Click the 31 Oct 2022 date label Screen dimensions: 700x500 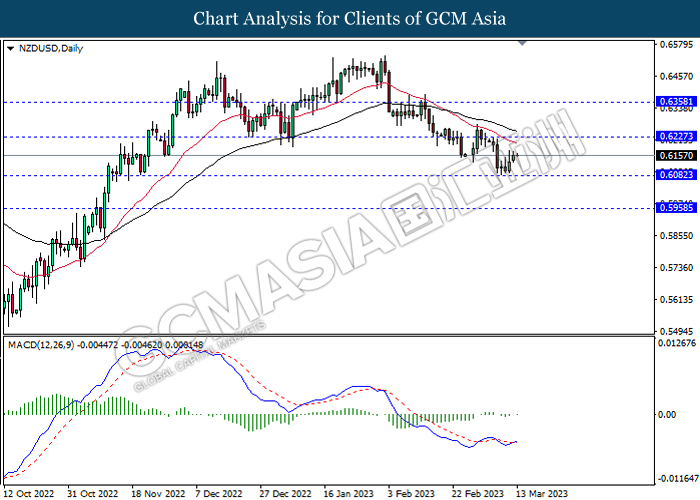click(x=93, y=494)
